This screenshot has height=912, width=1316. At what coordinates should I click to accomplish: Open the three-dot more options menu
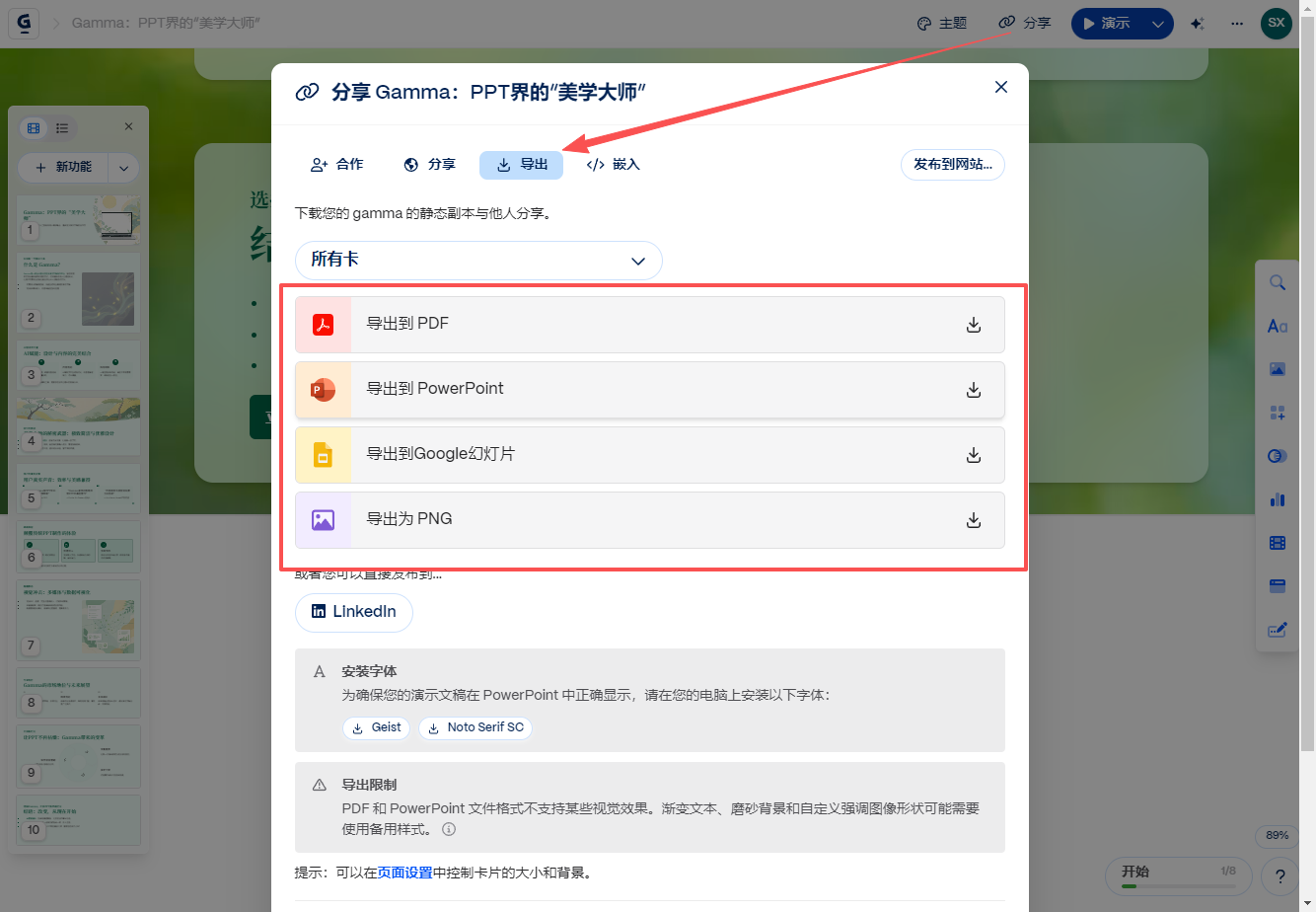tap(1237, 24)
